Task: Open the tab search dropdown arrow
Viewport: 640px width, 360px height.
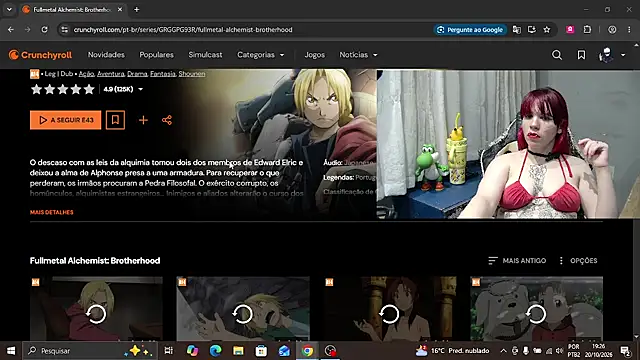Action: click(9, 9)
